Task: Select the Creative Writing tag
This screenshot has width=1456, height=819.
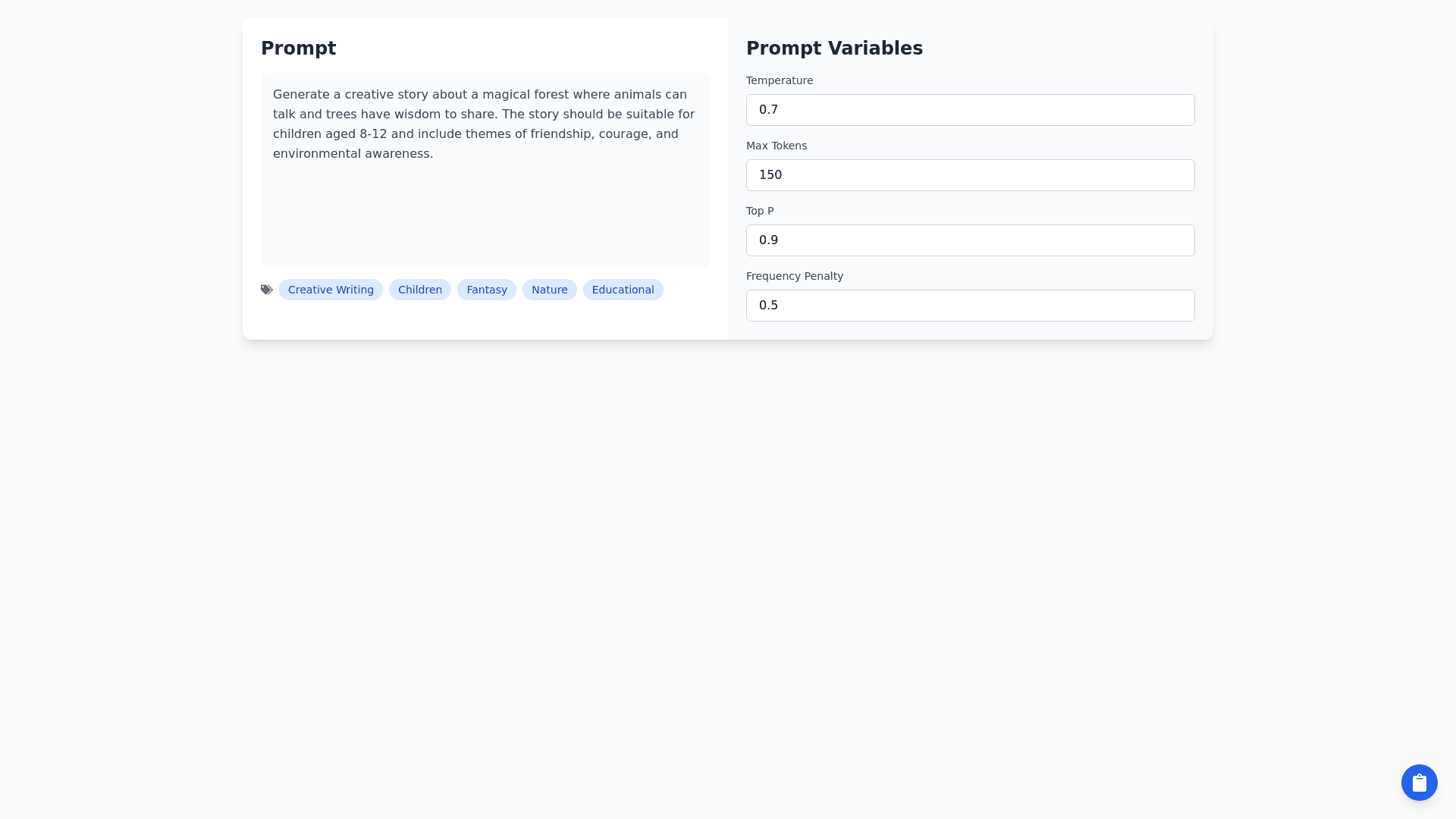Action: [x=331, y=290]
